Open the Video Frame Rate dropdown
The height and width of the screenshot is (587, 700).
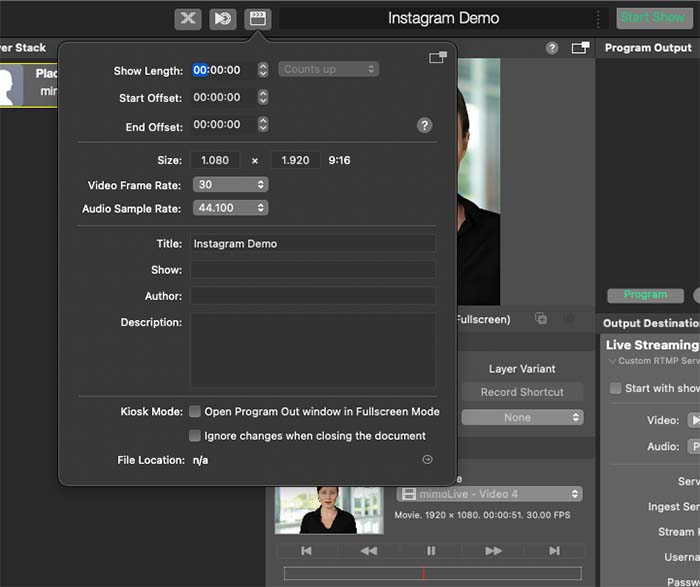230,184
